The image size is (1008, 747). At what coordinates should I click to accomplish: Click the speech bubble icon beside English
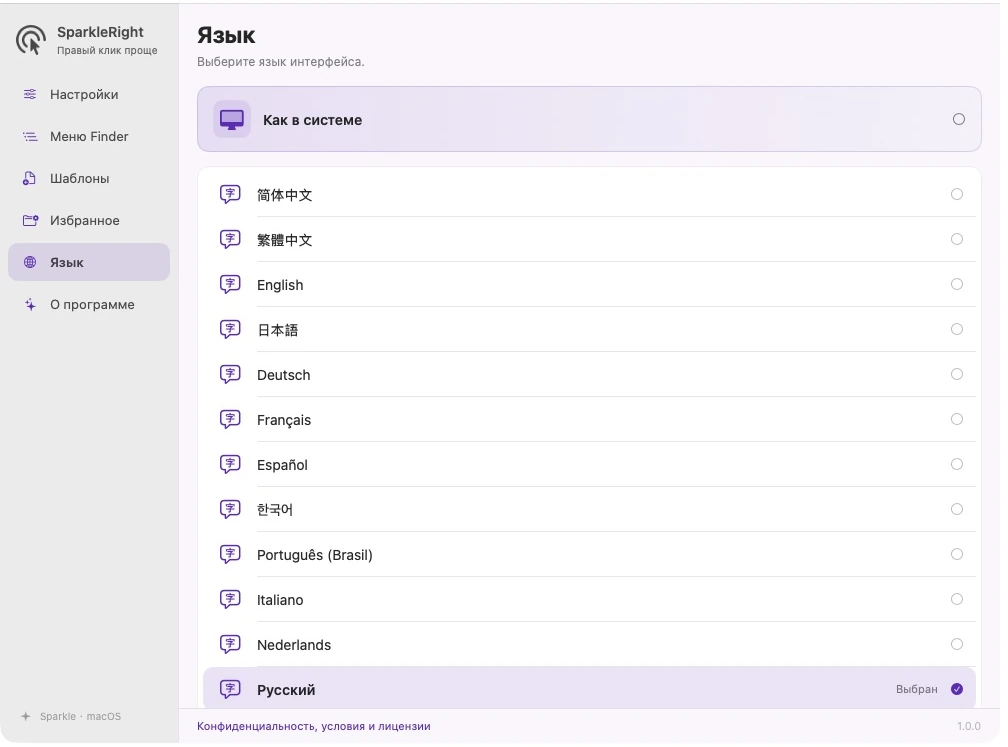[230, 284]
